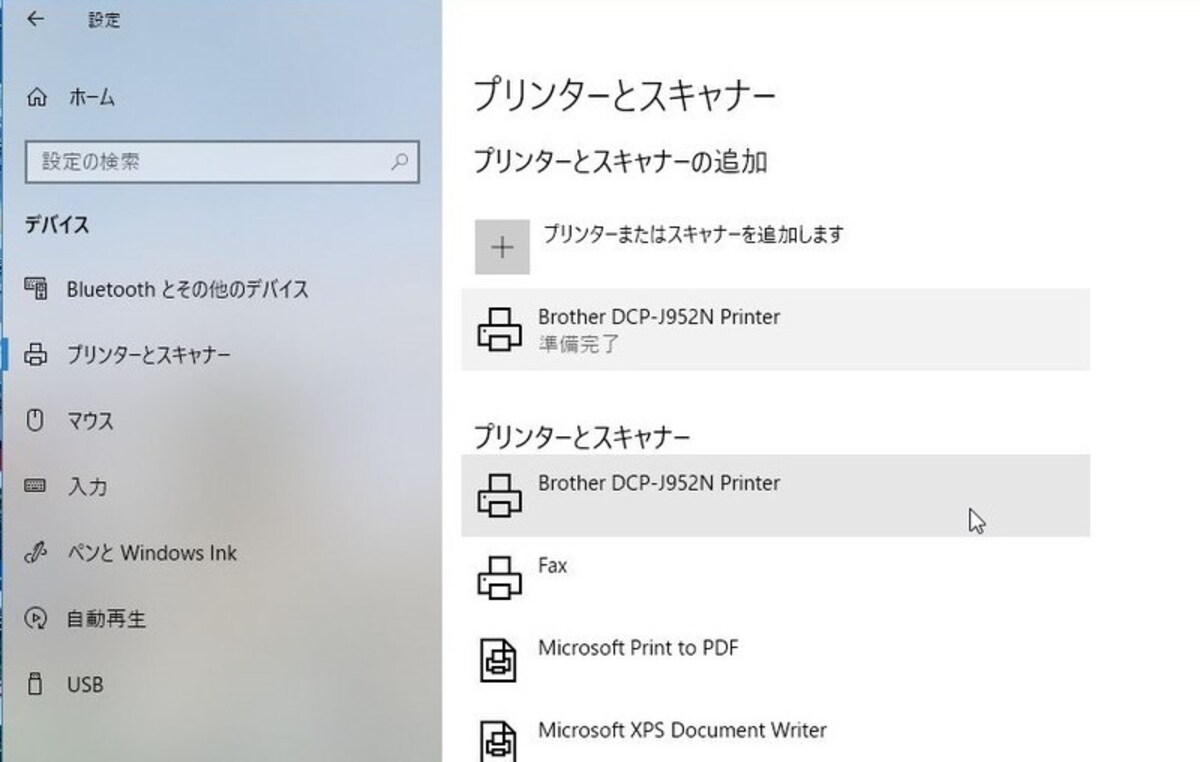Screen dimensions: 1200x762
Task: Select found Brother DCP-J952N Printer showing 準備完了
Action: click(776, 330)
